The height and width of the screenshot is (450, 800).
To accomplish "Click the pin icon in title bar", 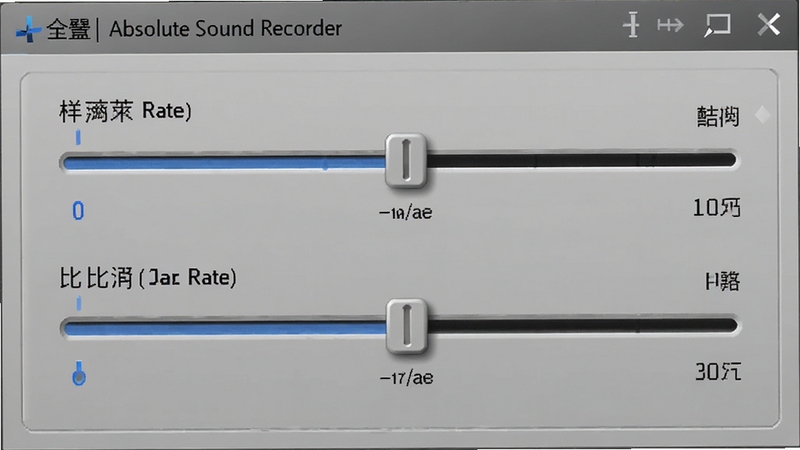I will tap(632, 24).
